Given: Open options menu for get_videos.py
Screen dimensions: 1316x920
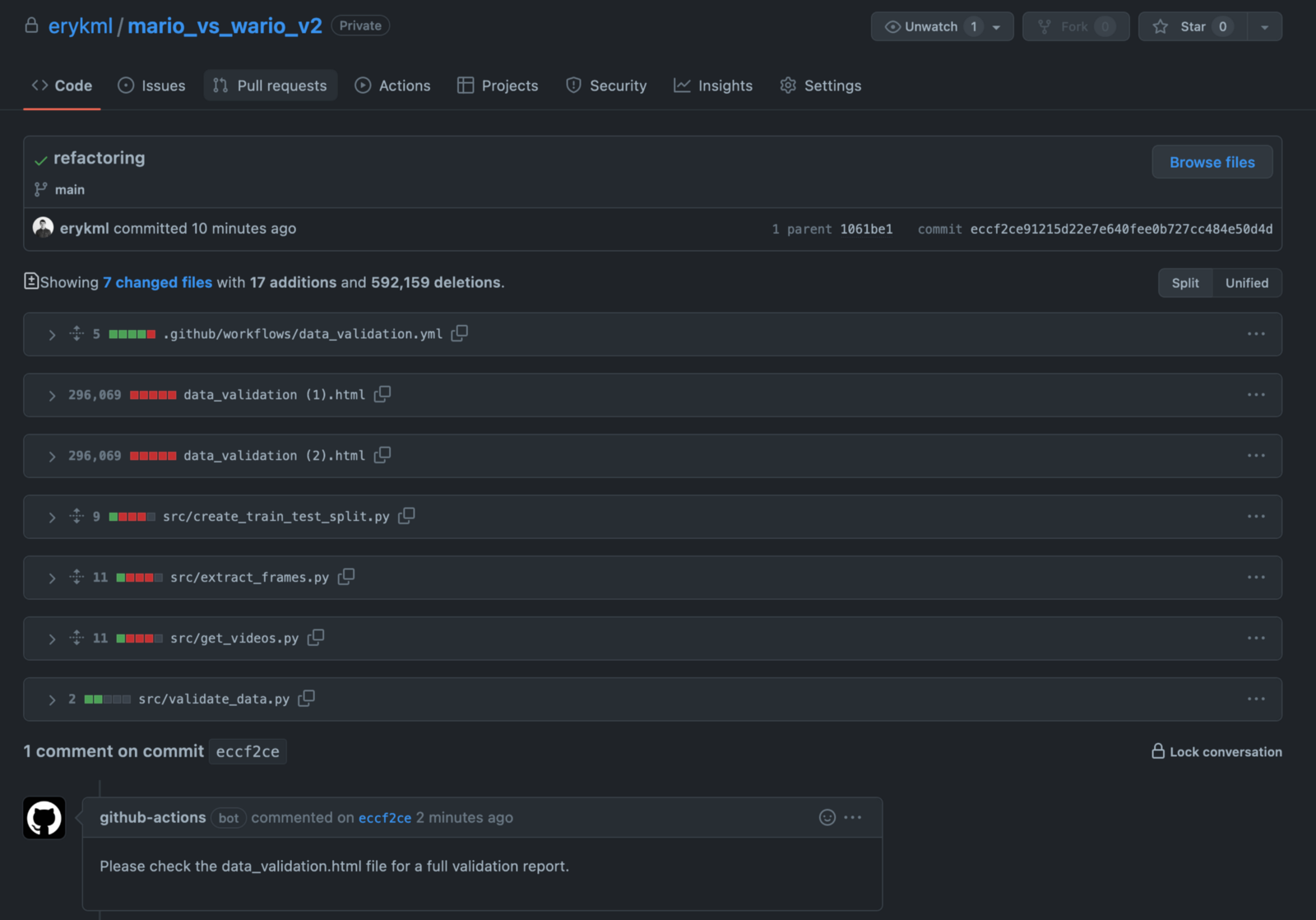Looking at the screenshot, I should click(x=1256, y=639).
